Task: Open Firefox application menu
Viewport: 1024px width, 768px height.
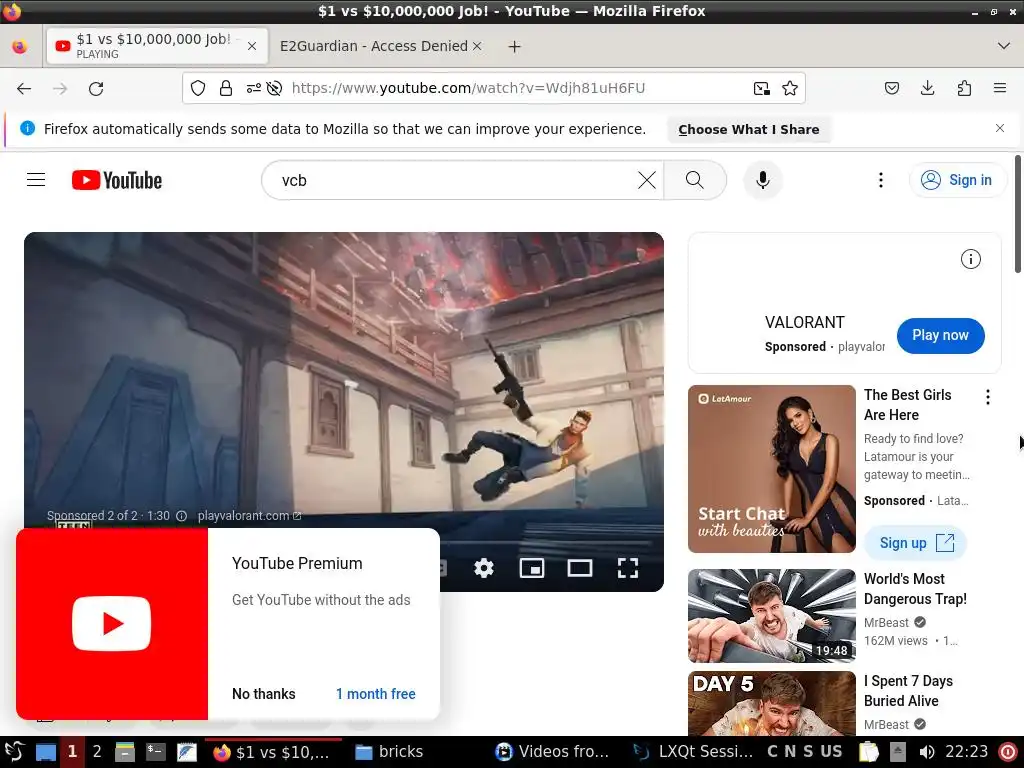Action: coord(1000,88)
